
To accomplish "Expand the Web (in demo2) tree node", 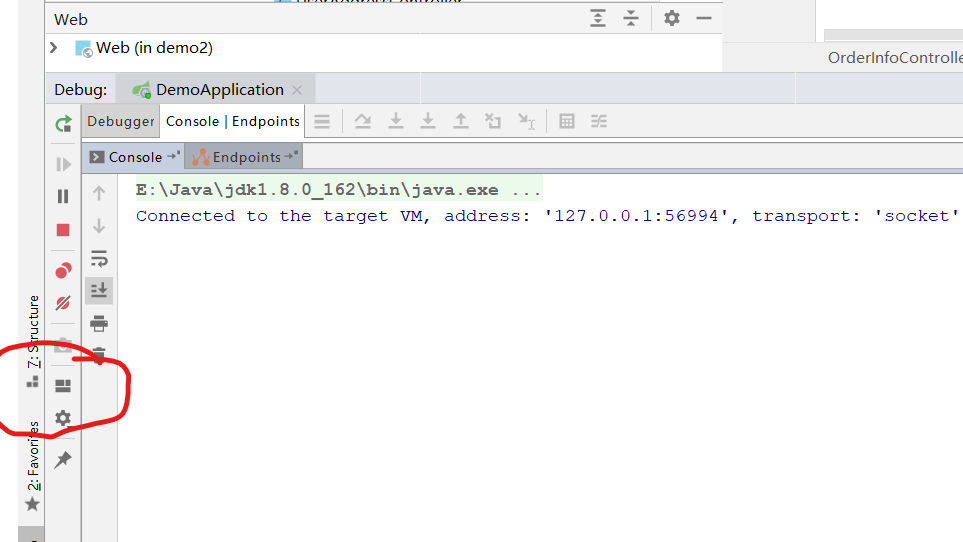I will (x=54, y=48).
